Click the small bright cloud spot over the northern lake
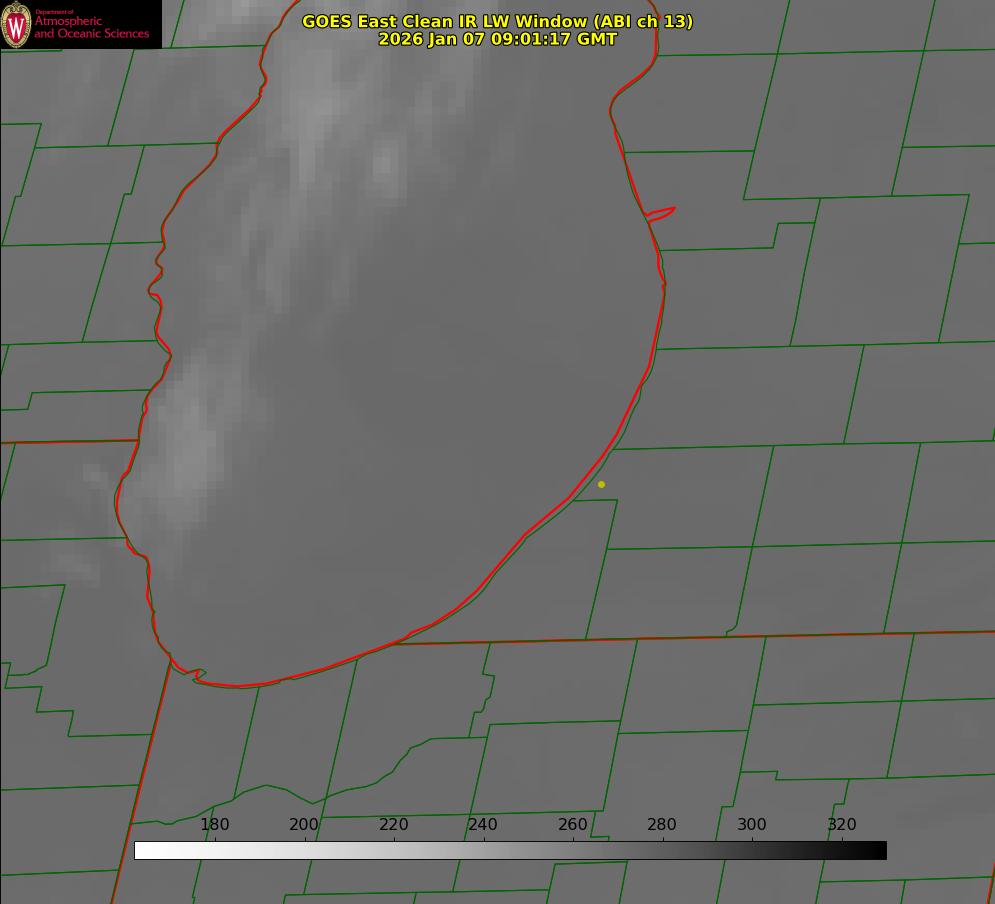The height and width of the screenshot is (904, 995). (385, 160)
